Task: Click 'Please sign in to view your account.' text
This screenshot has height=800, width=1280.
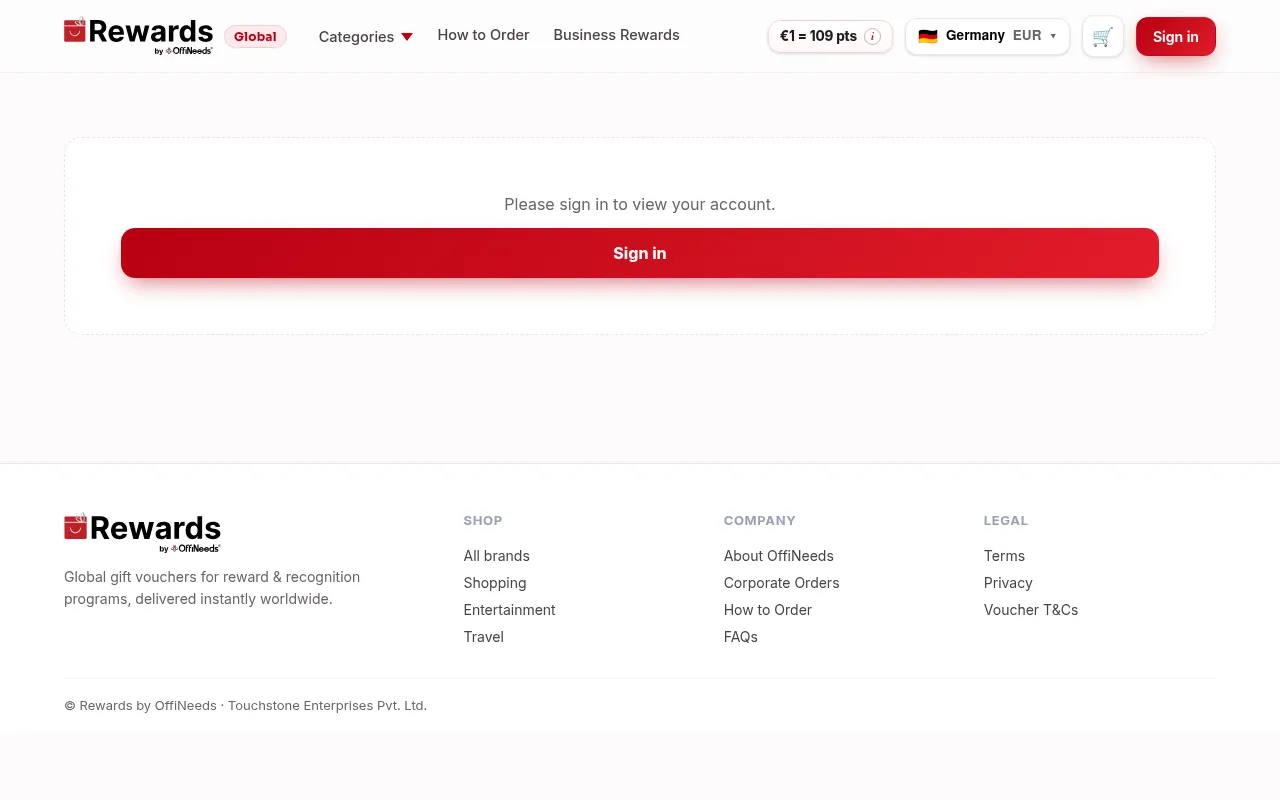Action: pos(640,204)
